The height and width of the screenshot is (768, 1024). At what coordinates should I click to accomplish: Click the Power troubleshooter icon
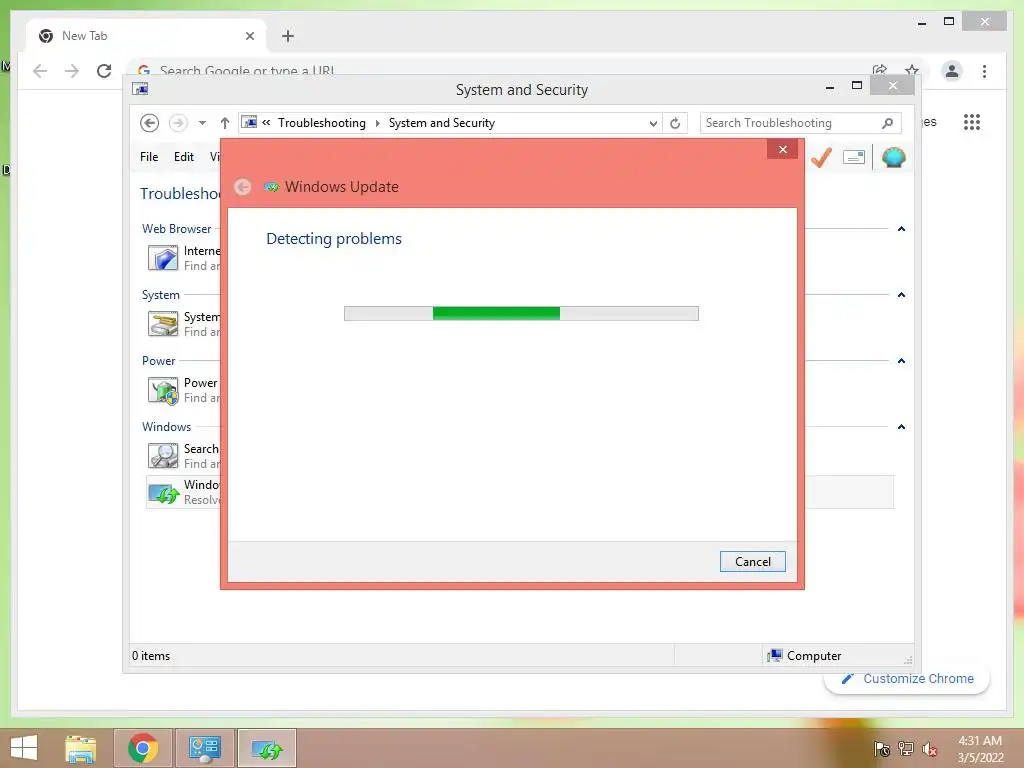pos(163,391)
